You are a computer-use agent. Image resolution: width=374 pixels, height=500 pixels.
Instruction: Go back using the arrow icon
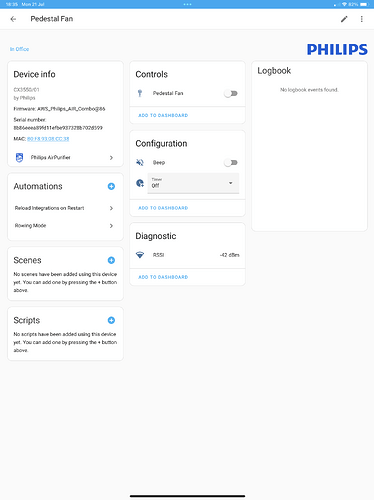tap(13, 19)
